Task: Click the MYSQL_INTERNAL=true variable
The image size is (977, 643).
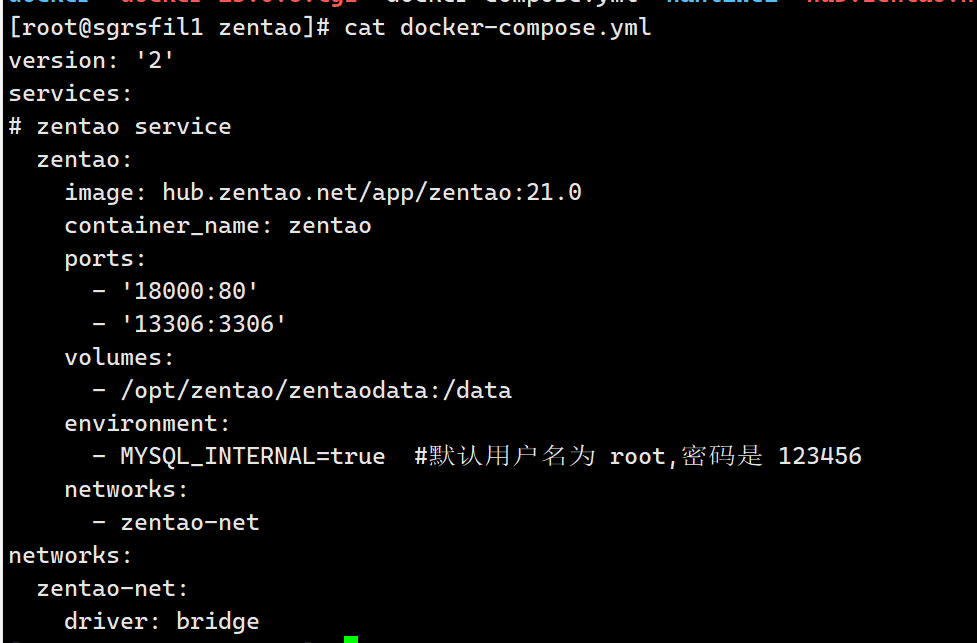Action: pyautogui.click(x=253, y=457)
